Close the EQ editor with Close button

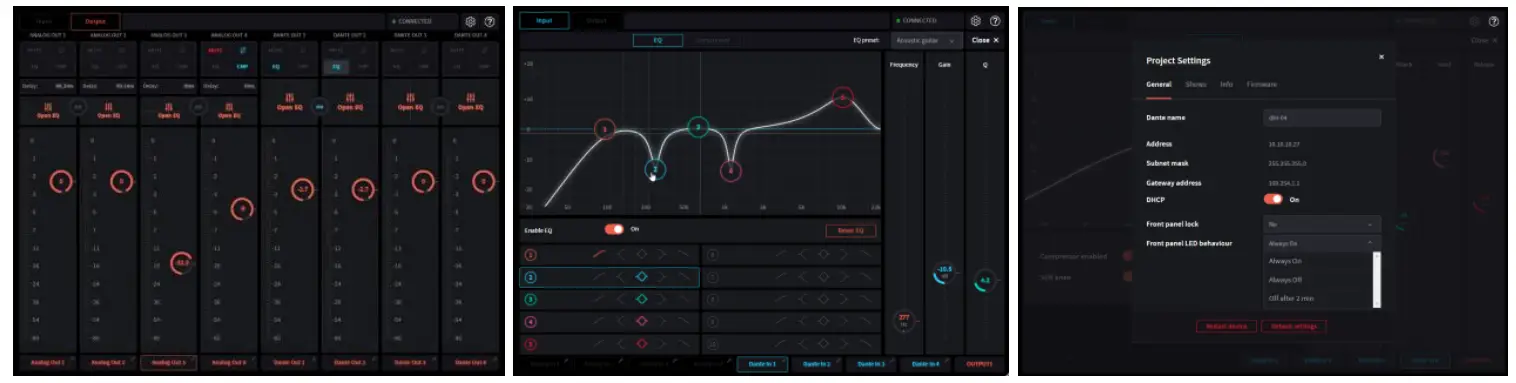click(985, 40)
